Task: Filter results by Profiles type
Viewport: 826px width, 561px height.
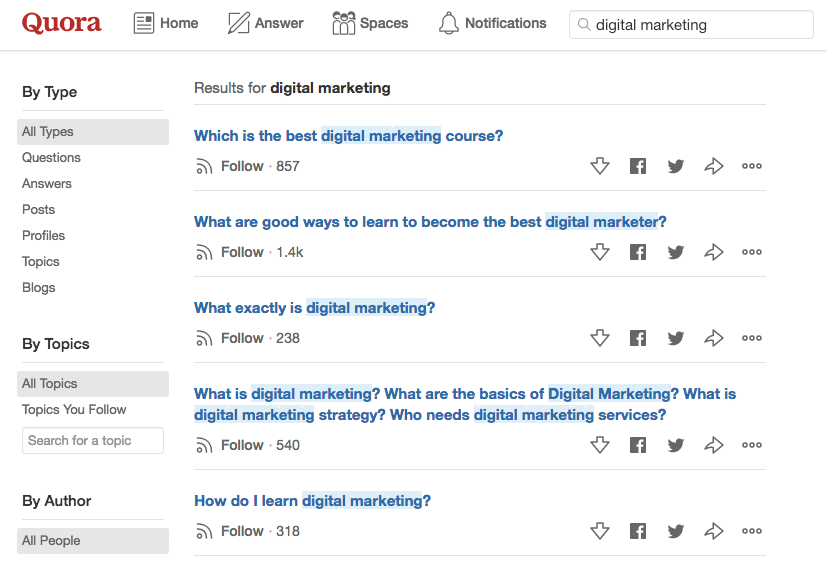Action: pyautogui.click(x=44, y=235)
